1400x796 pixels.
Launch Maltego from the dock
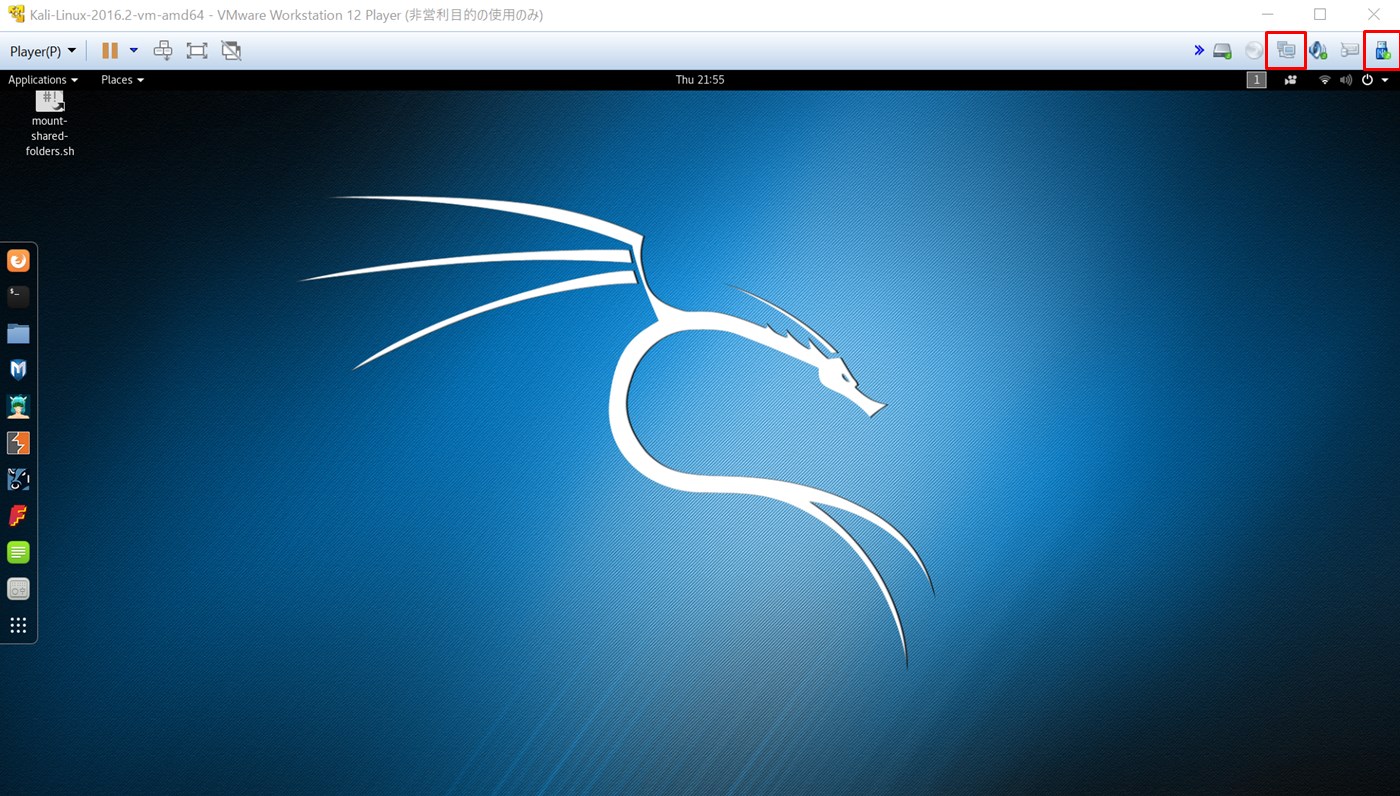coord(18,479)
